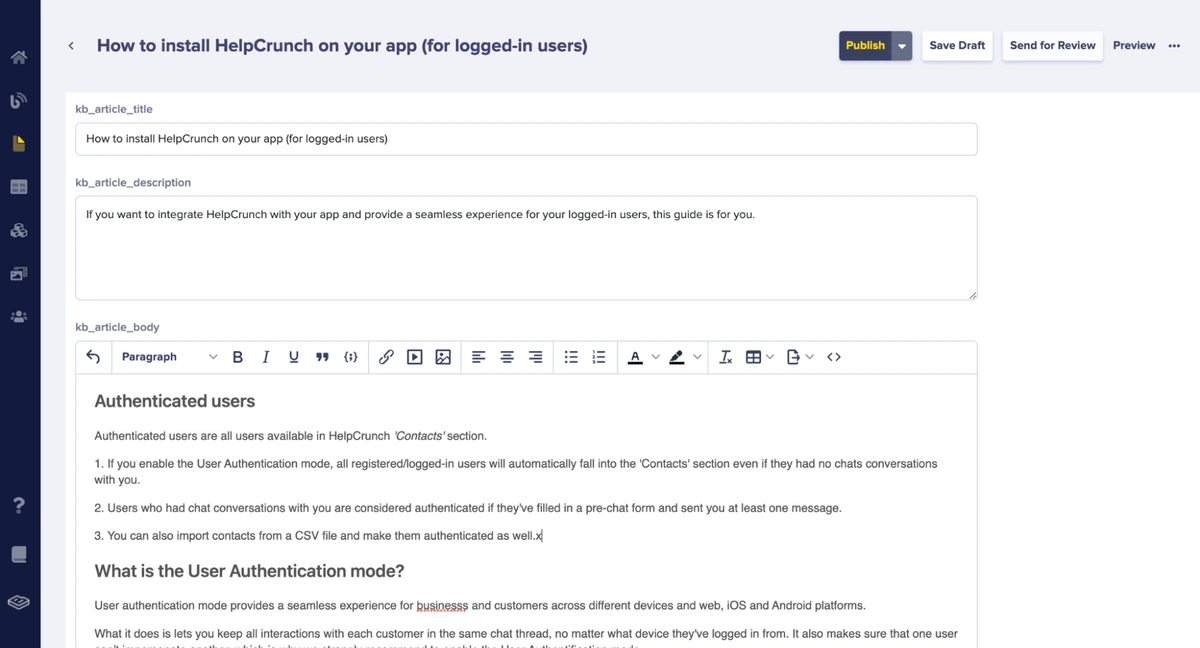1200x648 pixels.
Task: Toggle bold formatting
Action: 237,357
